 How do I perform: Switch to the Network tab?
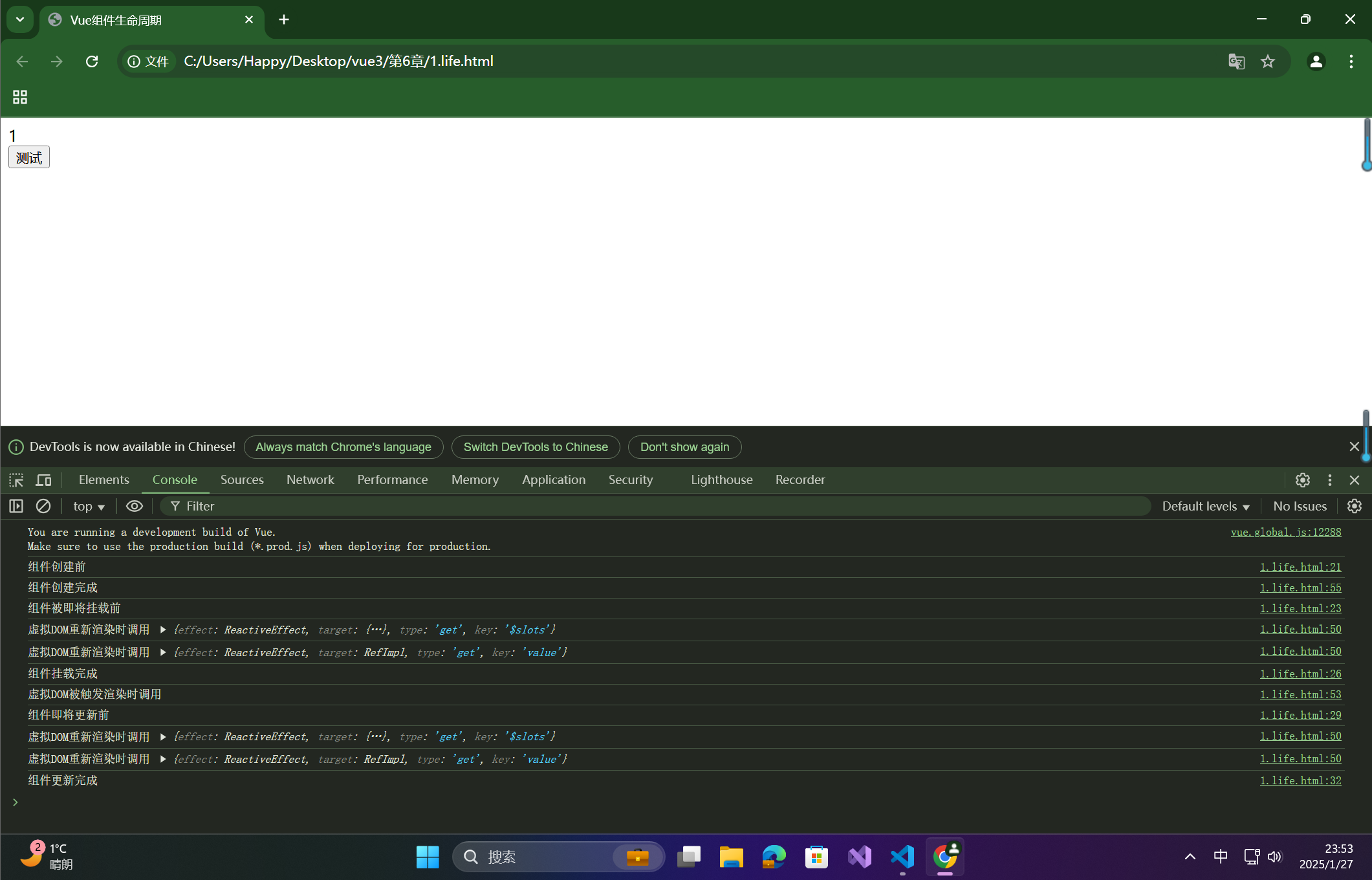pos(310,479)
